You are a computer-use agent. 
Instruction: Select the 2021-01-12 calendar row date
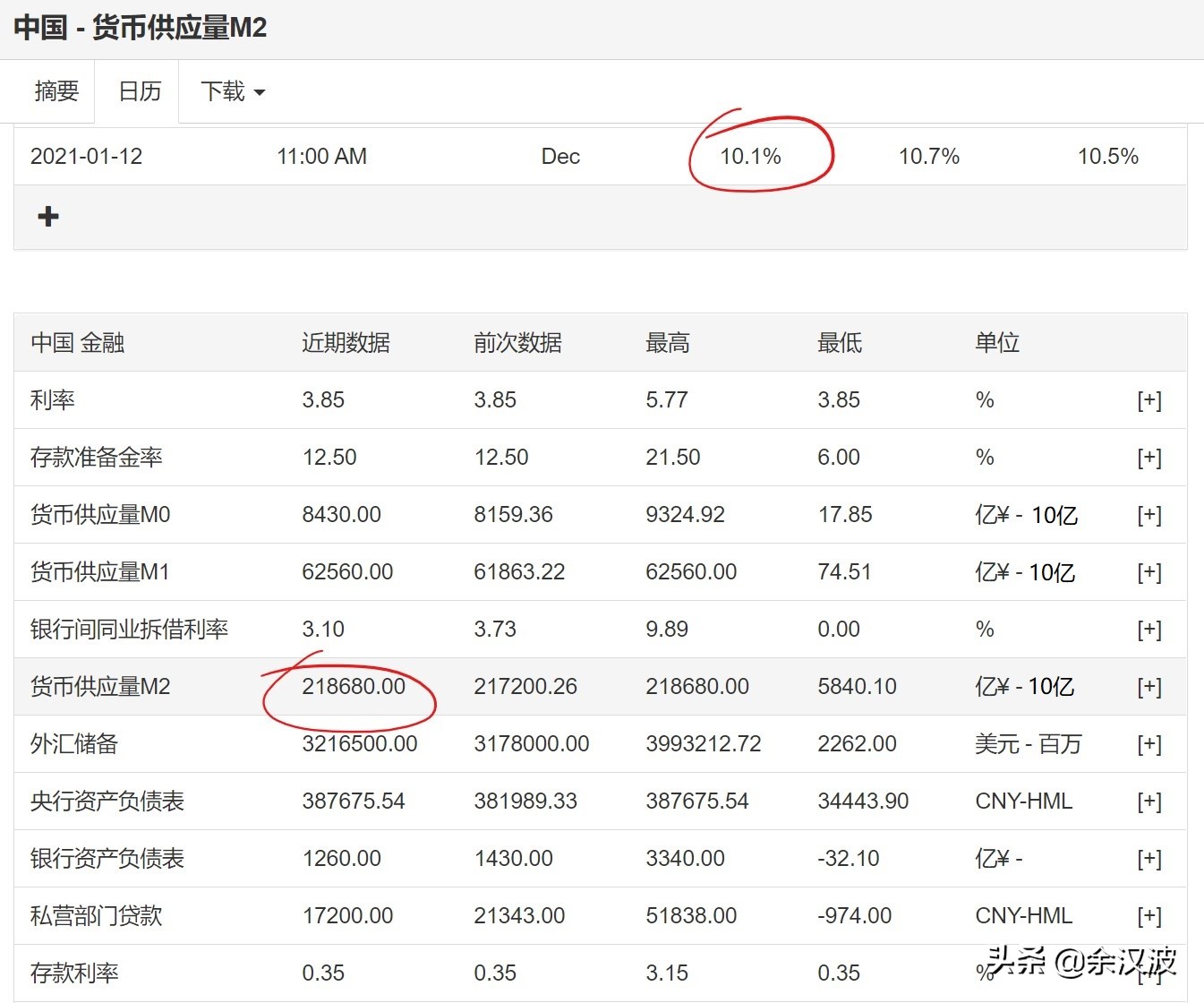tap(87, 157)
